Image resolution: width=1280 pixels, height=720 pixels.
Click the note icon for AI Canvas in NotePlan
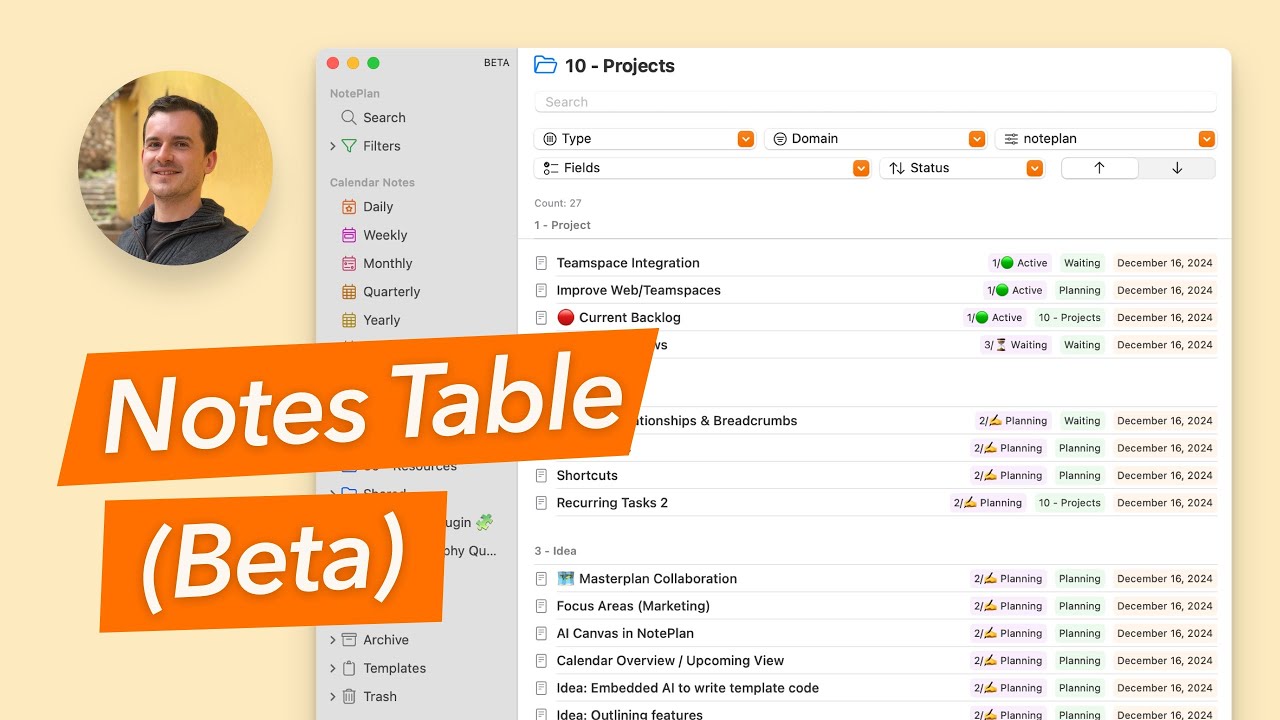click(x=541, y=633)
